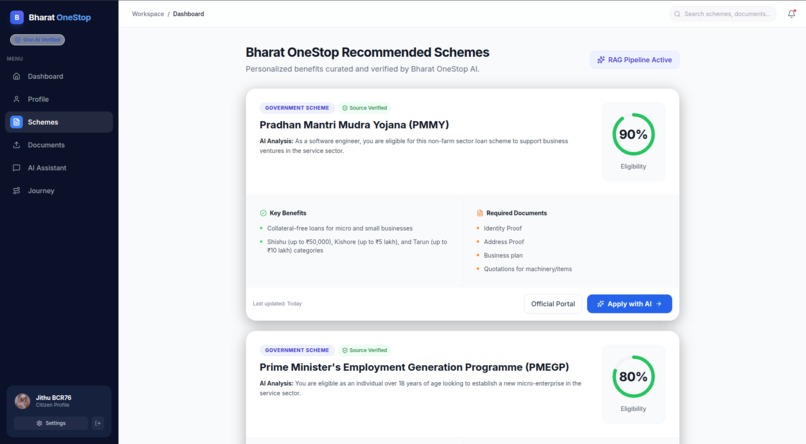Open Documents menu item
806x444 pixels.
[59, 145]
